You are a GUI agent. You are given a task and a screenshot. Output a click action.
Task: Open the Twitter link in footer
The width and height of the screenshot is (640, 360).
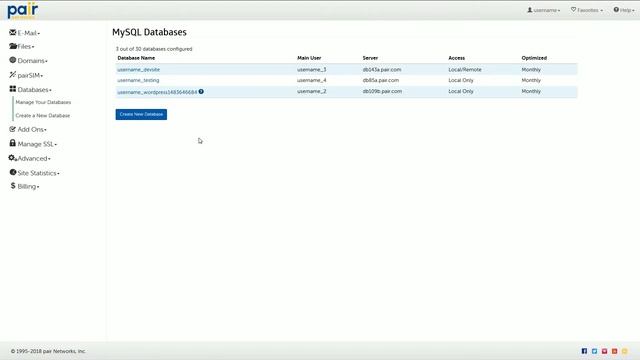594,351
